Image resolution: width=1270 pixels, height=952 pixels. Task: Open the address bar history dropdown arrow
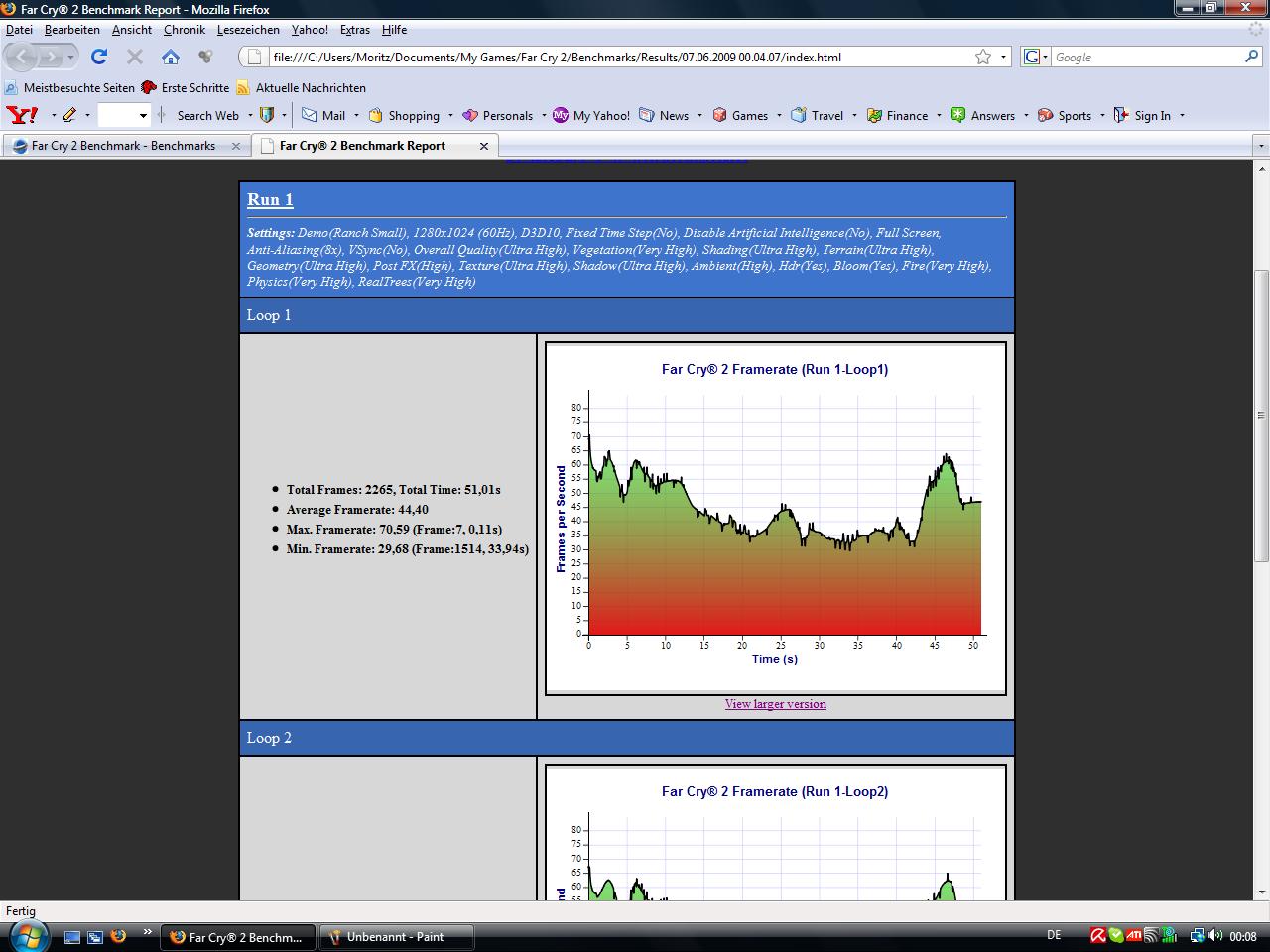click(1003, 57)
